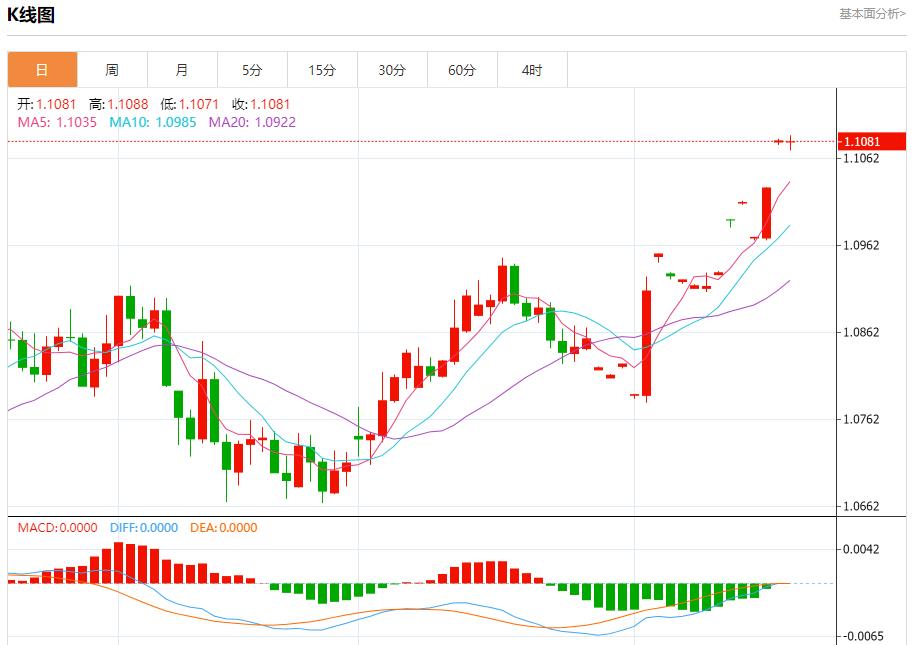Screen dimensions: 913x645
Task: Select the 30分 interval tab
Action: pyautogui.click(x=392, y=70)
